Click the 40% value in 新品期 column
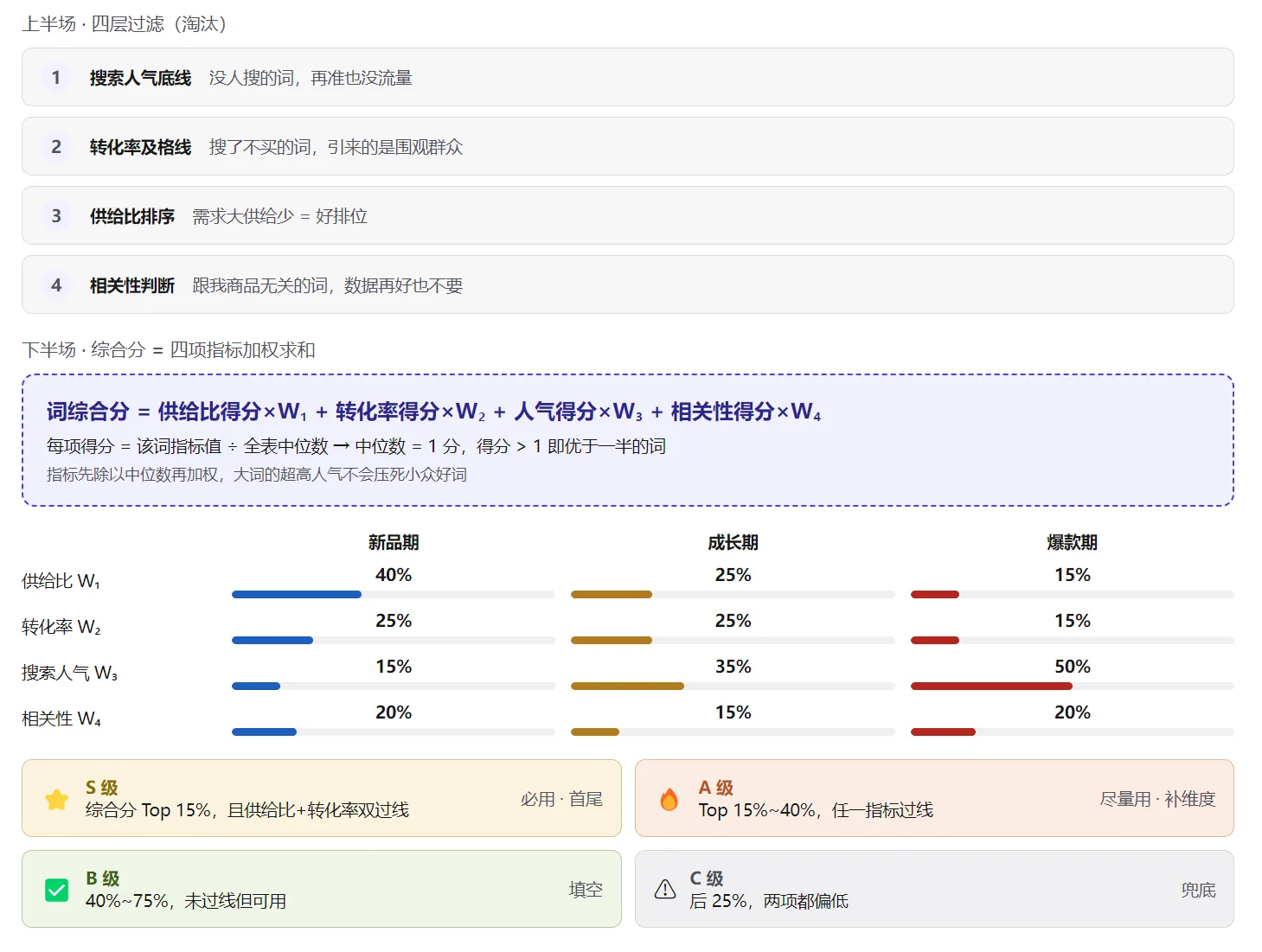The height and width of the screenshot is (952, 1262). point(394,575)
